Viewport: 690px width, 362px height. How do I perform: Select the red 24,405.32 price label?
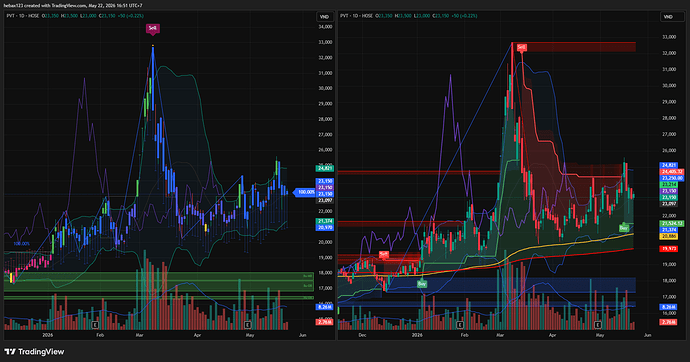tap(672, 172)
